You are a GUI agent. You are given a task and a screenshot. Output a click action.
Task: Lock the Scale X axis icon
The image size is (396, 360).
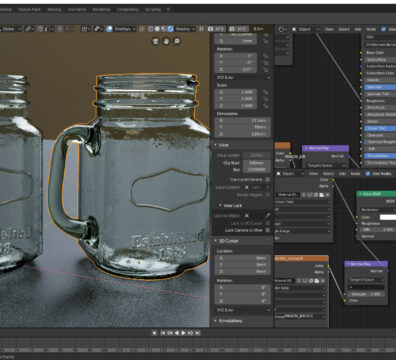266,92
